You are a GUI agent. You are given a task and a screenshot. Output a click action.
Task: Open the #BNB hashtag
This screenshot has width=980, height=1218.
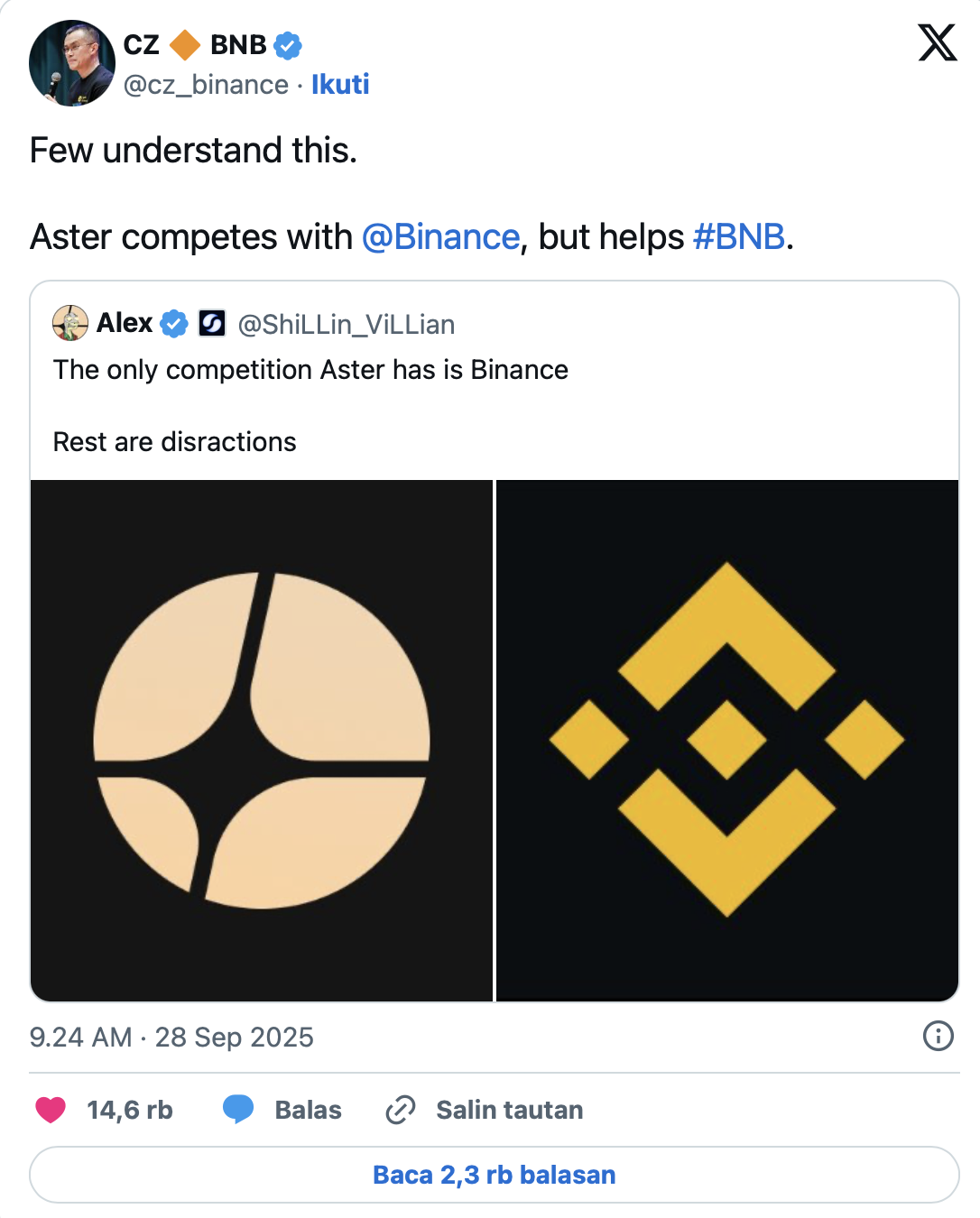[x=739, y=237]
